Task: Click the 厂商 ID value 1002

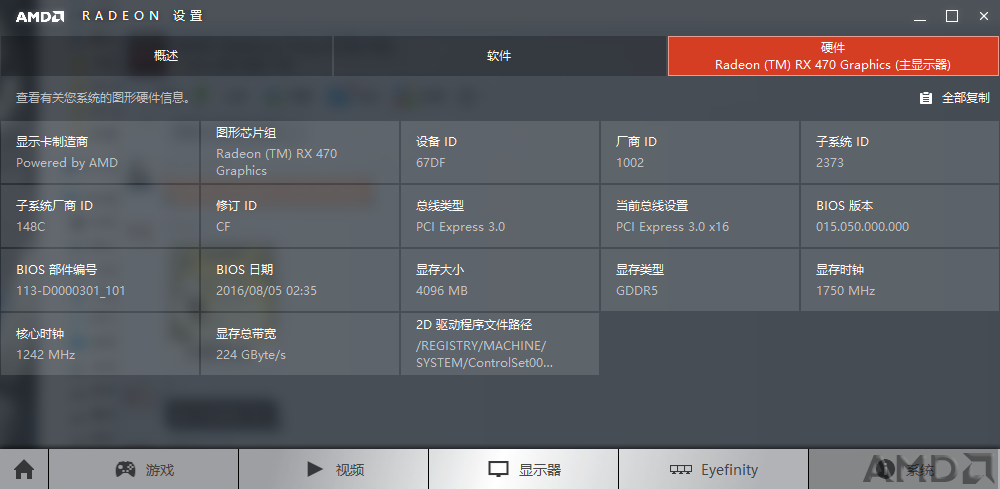Action: click(630, 163)
